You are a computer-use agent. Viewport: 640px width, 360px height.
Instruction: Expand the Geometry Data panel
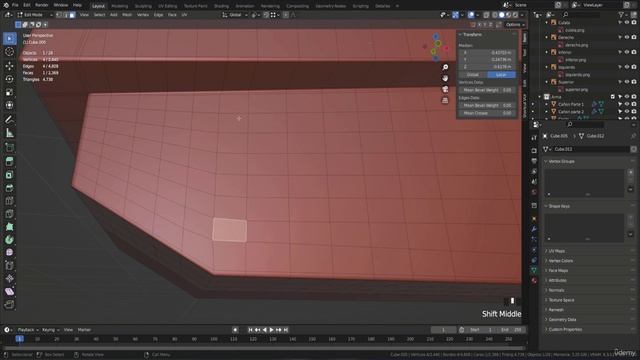click(562, 320)
